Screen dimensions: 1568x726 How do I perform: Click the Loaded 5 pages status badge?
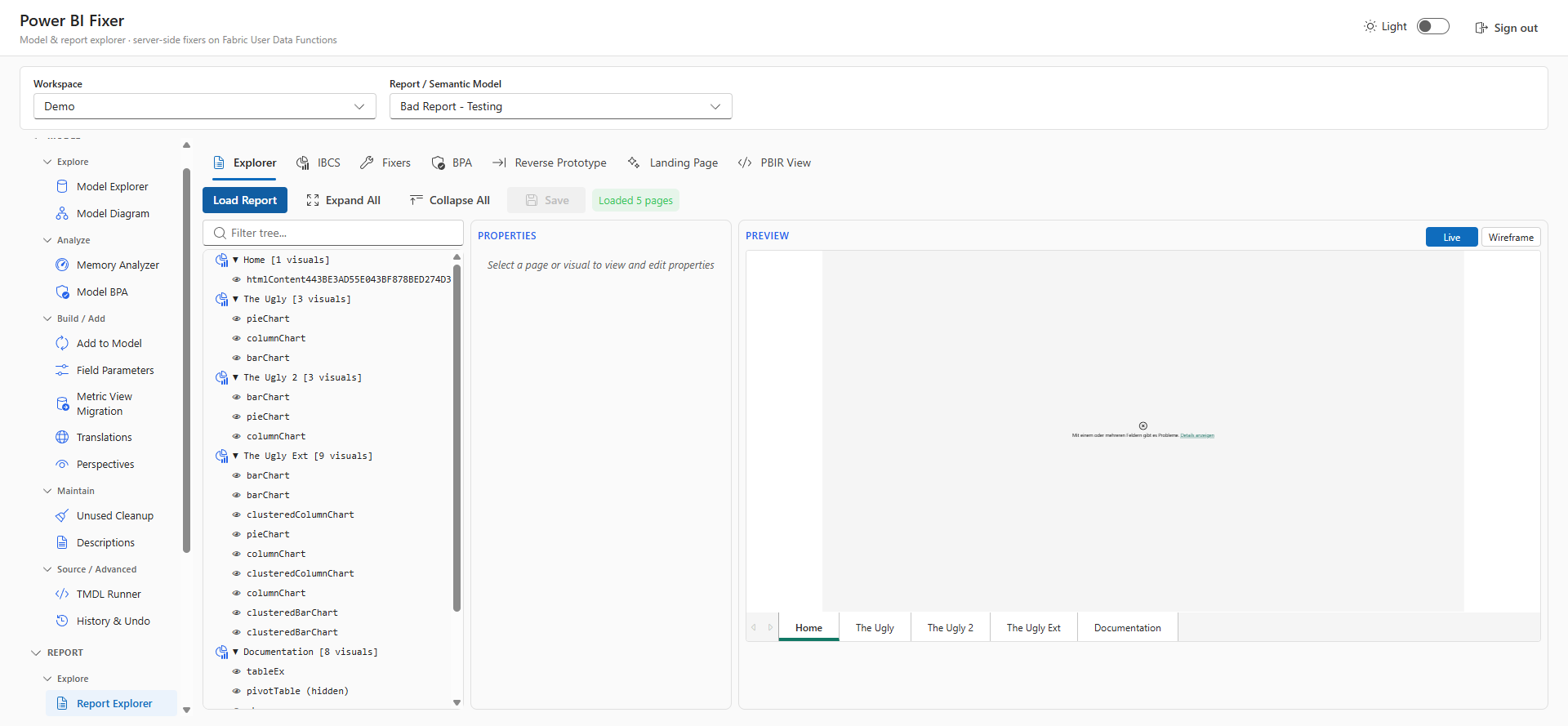click(635, 200)
